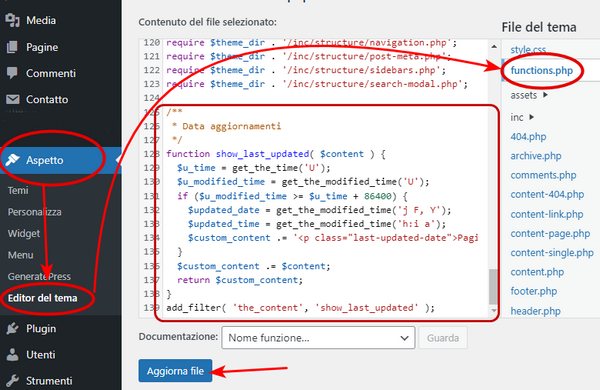Click the code editor scrollbar thumb

pyautogui.click(x=494, y=286)
